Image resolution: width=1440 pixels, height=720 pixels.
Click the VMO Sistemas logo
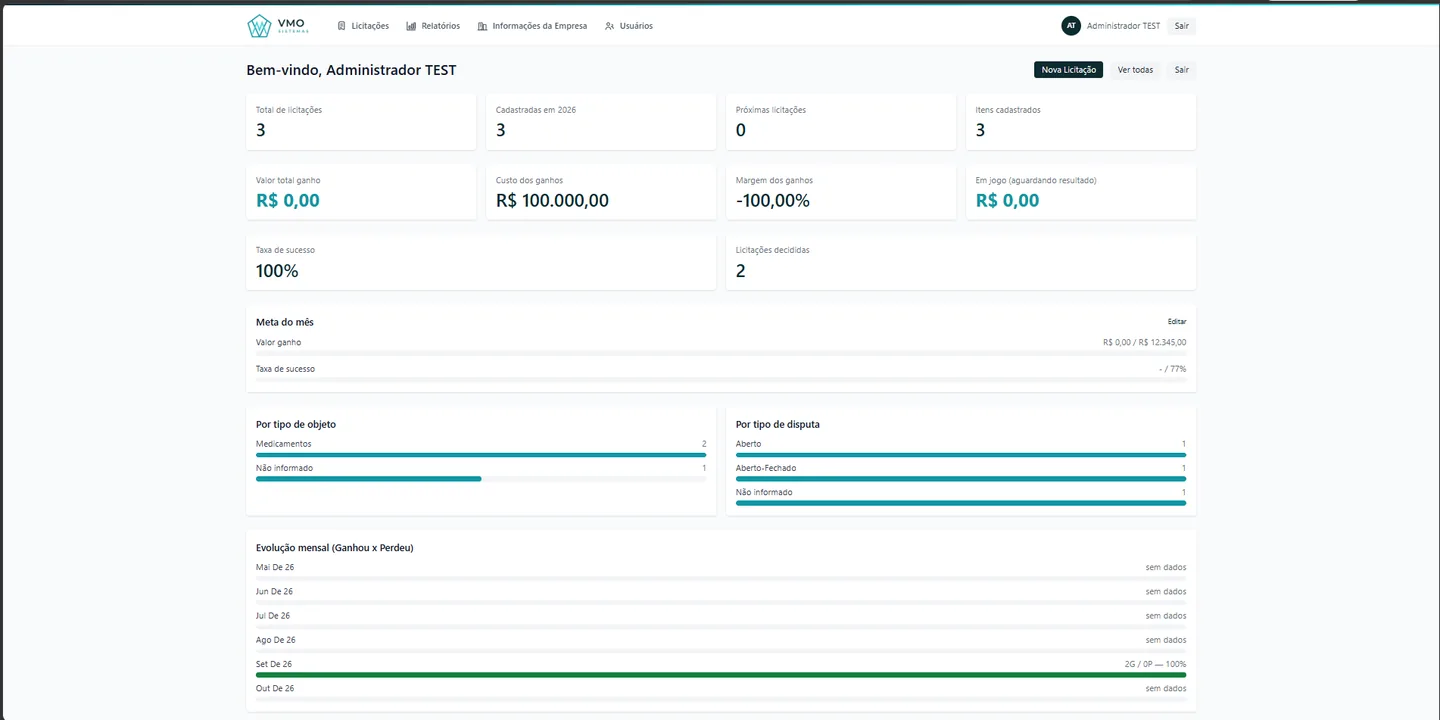pos(277,26)
